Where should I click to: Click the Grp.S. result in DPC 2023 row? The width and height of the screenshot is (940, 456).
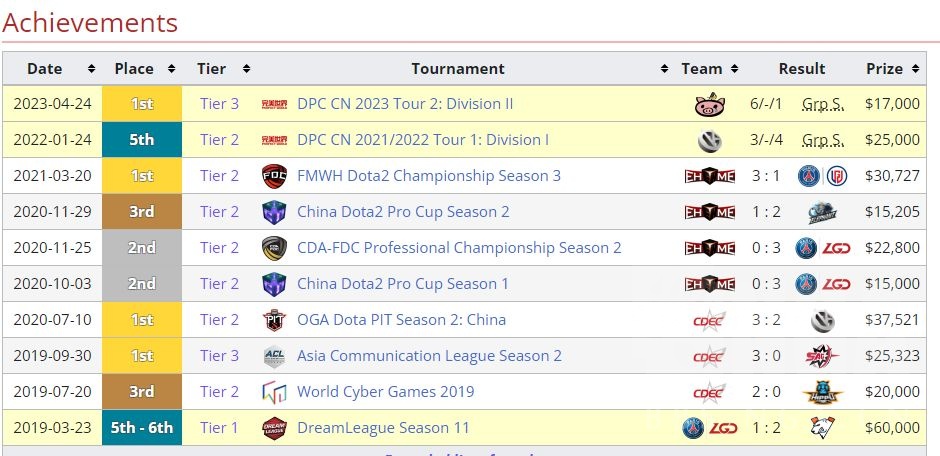[822, 104]
